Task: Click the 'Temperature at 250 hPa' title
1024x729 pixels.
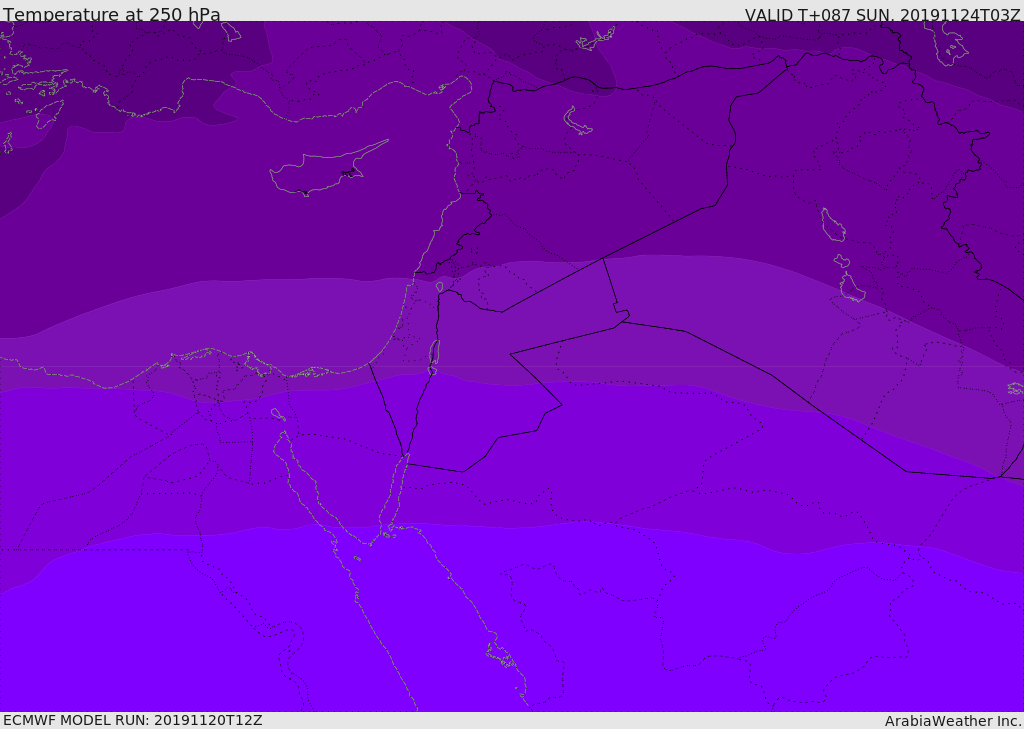Action: [x=112, y=14]
